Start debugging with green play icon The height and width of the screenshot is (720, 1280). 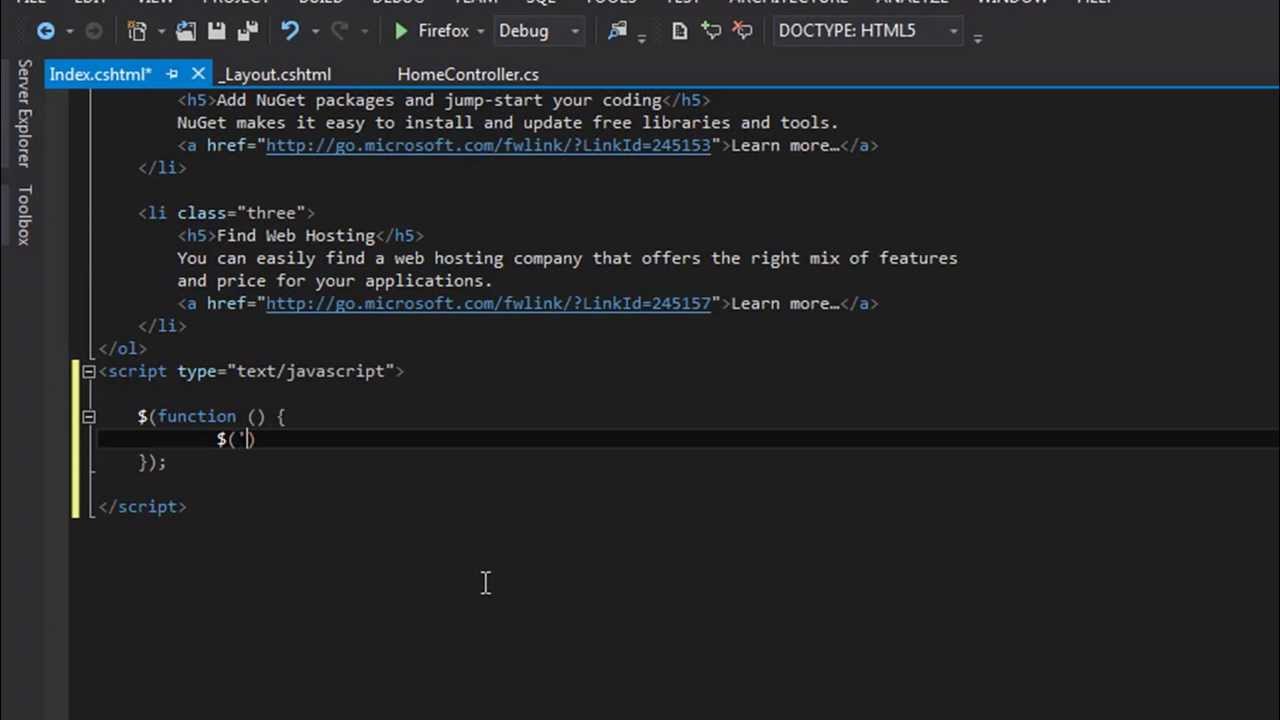(401, 31)
